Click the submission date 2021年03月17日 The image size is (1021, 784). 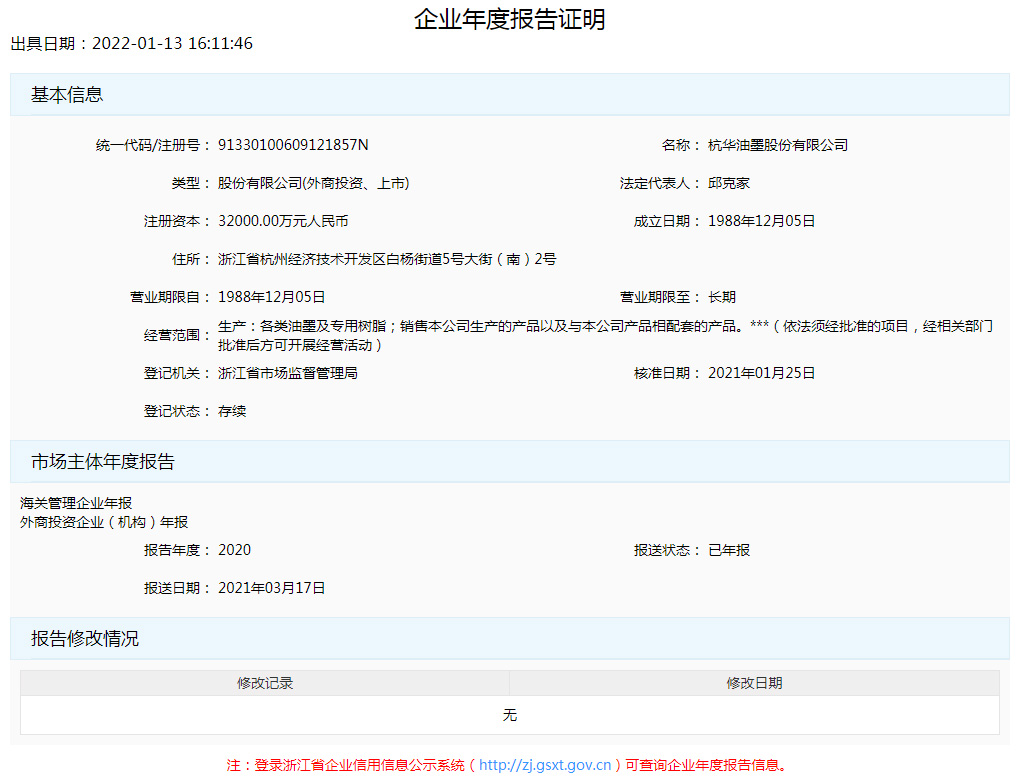tap(270, 588)
